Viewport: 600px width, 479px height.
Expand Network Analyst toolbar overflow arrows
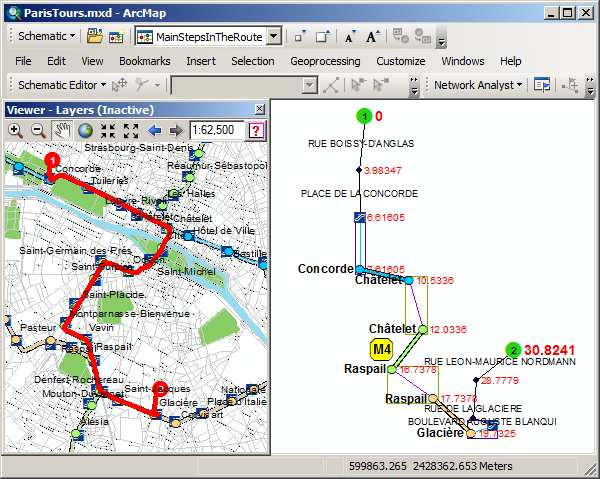click(x=590, y=86)
